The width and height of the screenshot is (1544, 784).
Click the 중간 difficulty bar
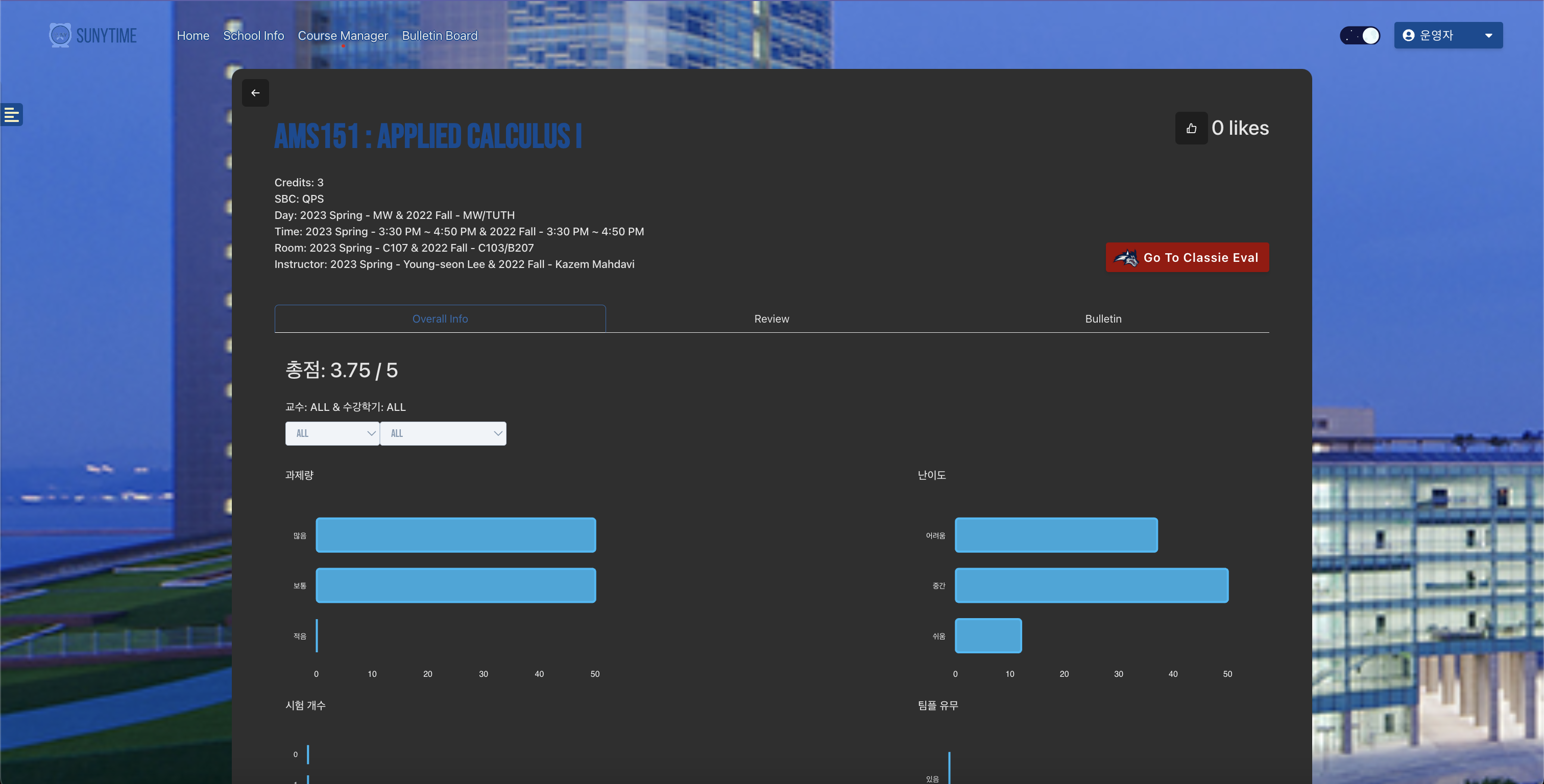[1091, 585]
